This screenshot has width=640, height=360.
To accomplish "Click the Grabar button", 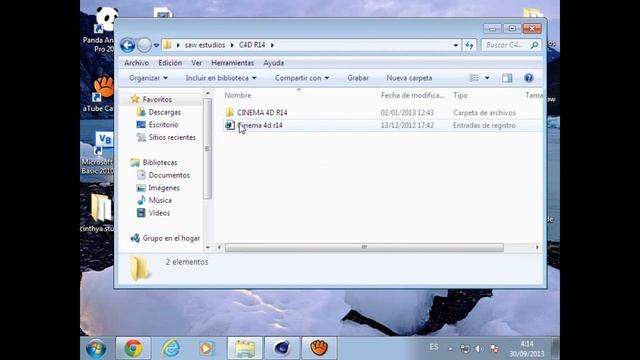I will [358, 78].
